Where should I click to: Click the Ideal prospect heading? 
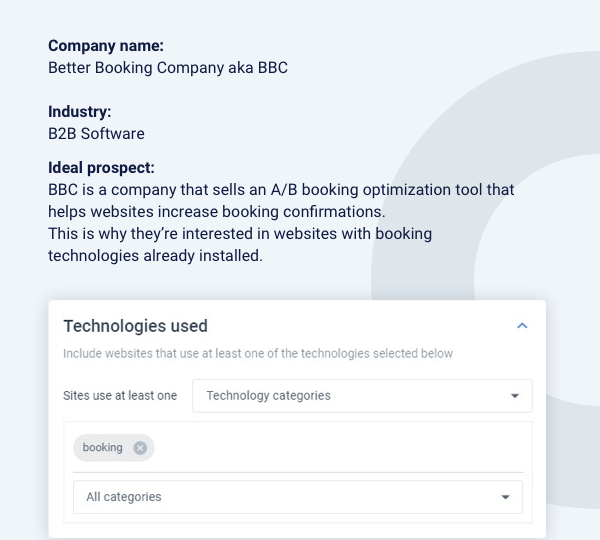[x=101, y=168]
